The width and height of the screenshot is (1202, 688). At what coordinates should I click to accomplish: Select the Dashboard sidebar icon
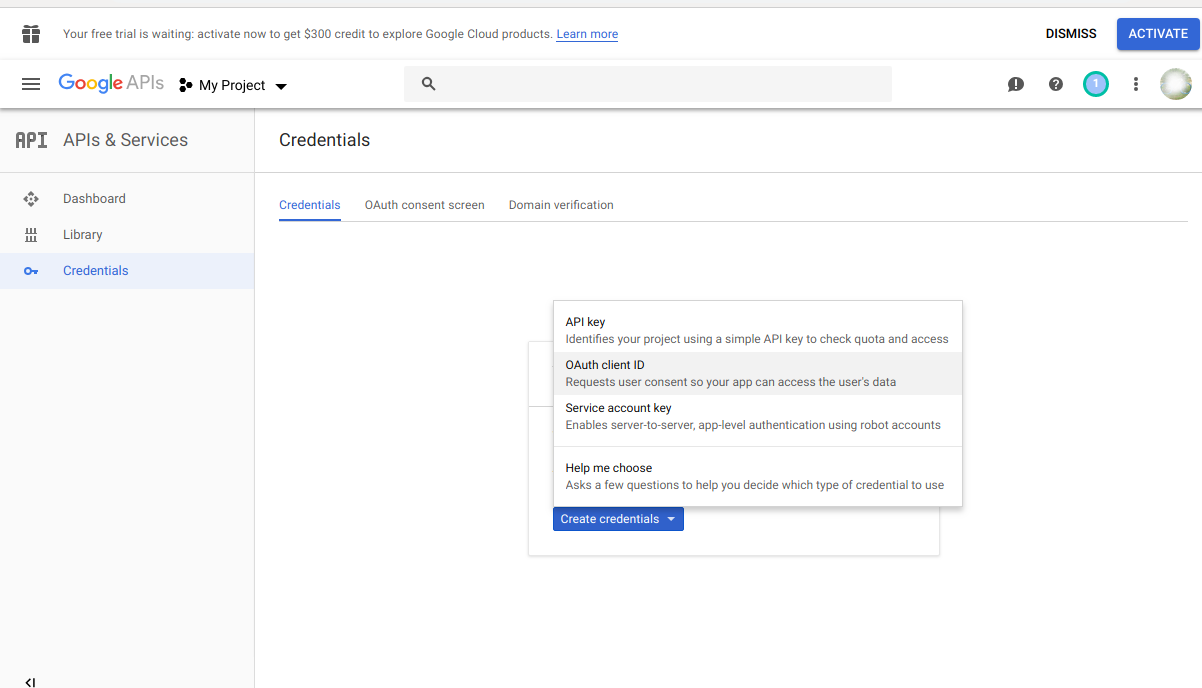click(x=31, y=198)
